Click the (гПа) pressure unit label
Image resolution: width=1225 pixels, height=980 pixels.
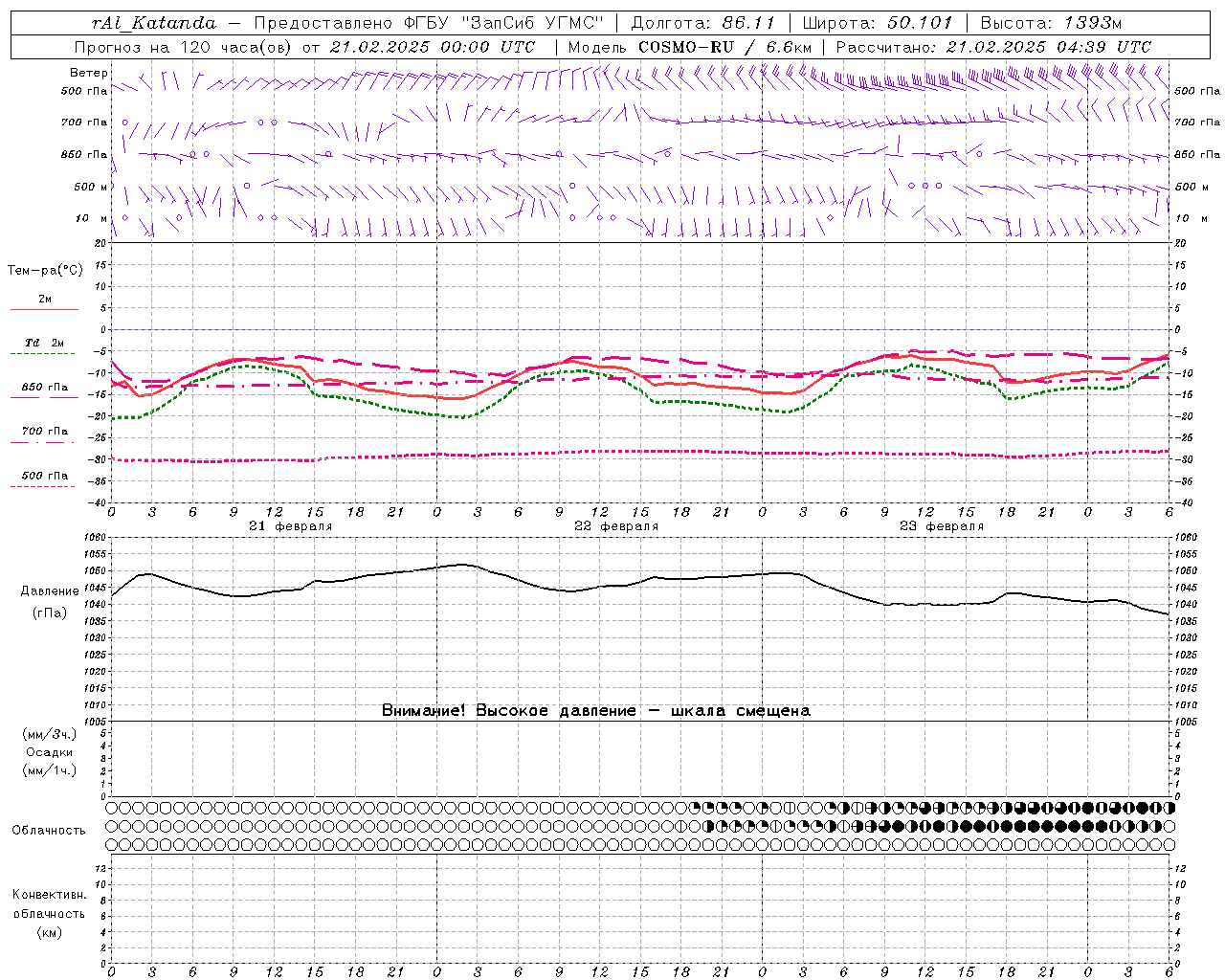click(50, 613)
